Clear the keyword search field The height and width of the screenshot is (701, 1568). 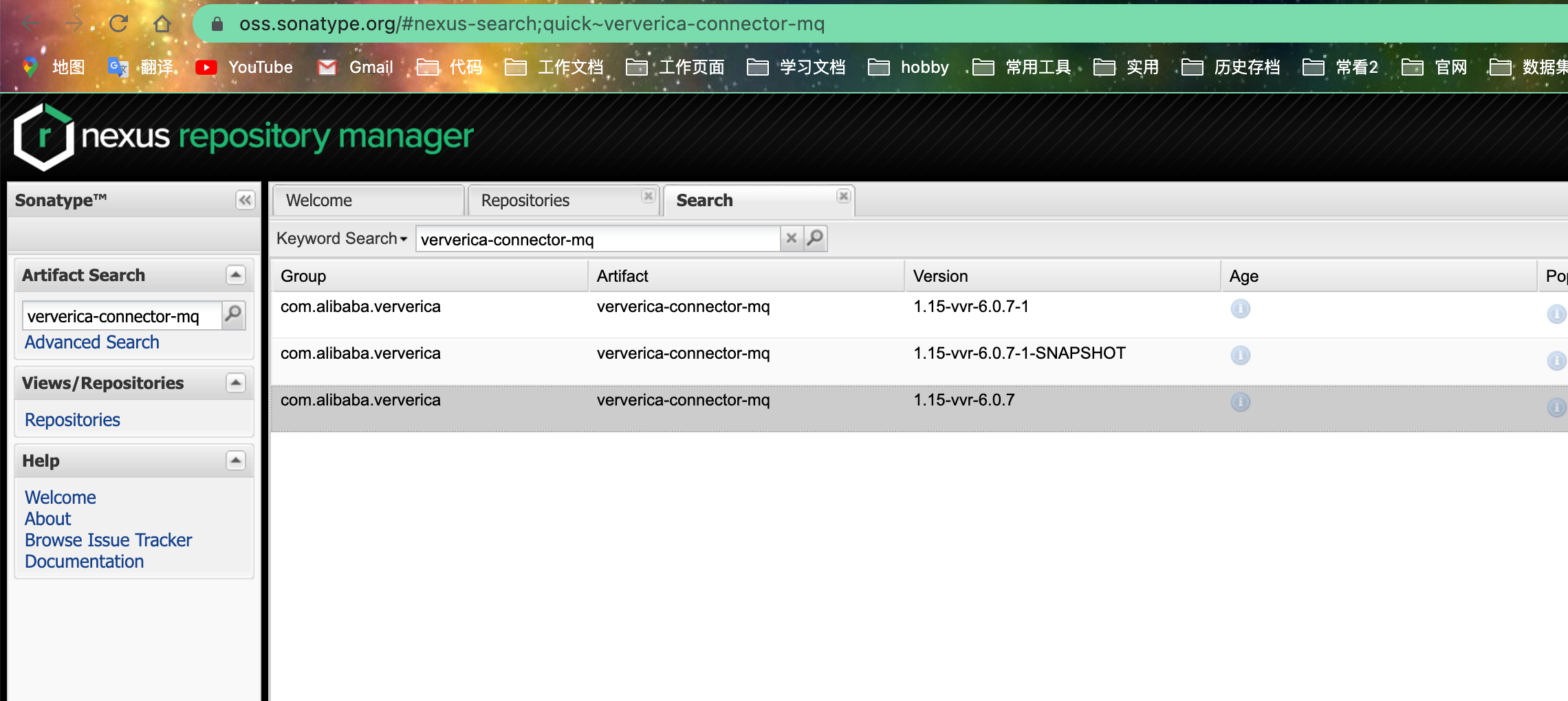[792, 238]
